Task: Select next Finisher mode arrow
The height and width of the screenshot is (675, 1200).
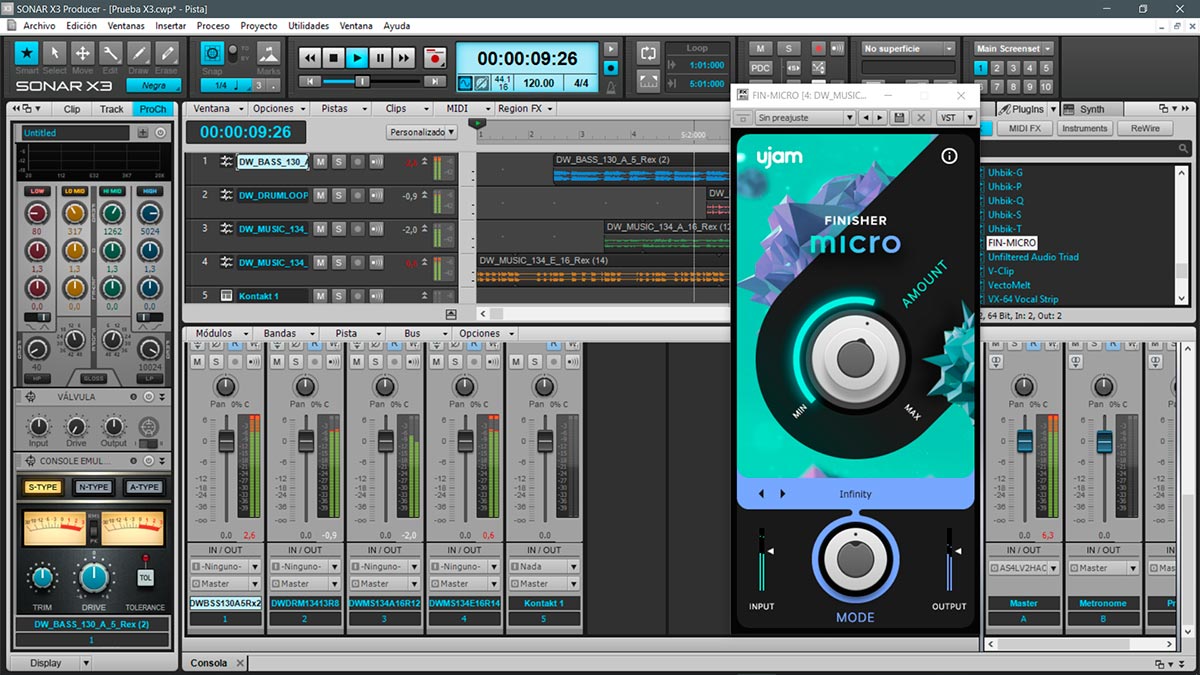Action: click(782, 494)
